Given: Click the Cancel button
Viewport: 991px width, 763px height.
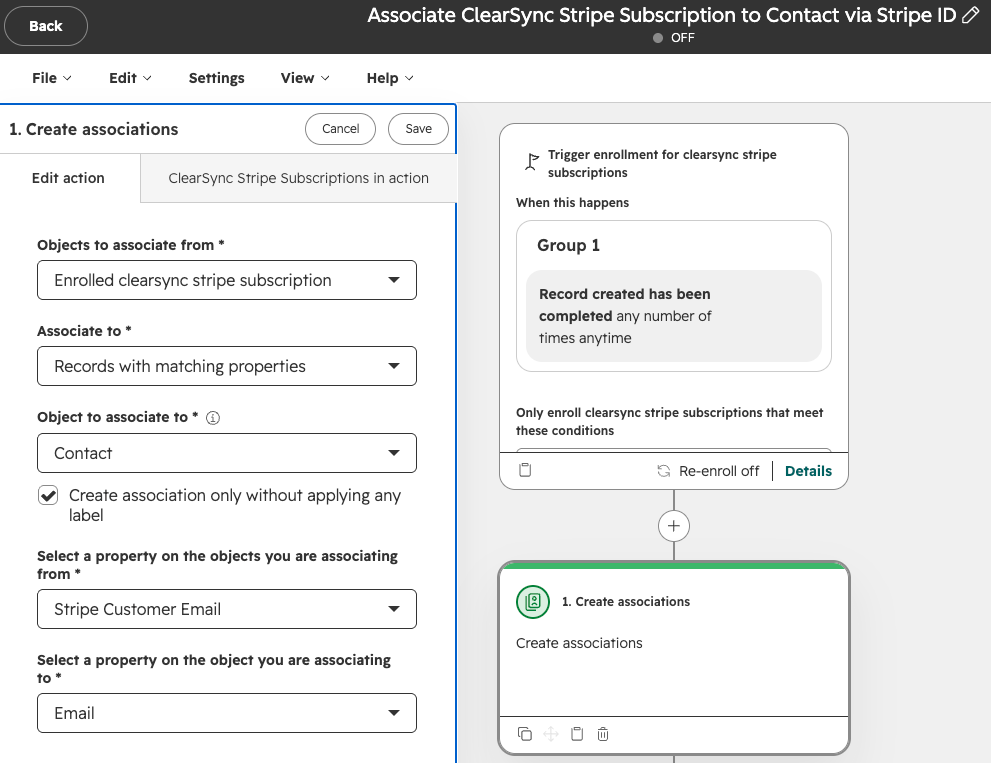Looking at the screenshot, I should (x=341, y=129).
